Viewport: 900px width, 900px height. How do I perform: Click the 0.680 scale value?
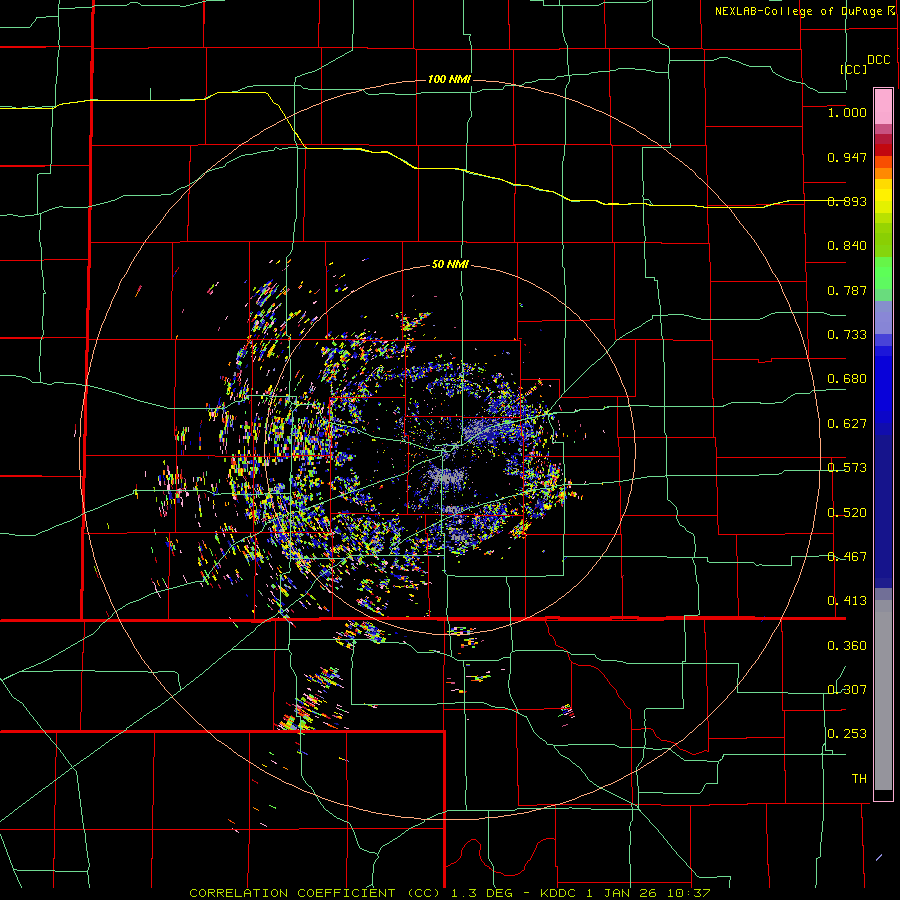point(847,379)
